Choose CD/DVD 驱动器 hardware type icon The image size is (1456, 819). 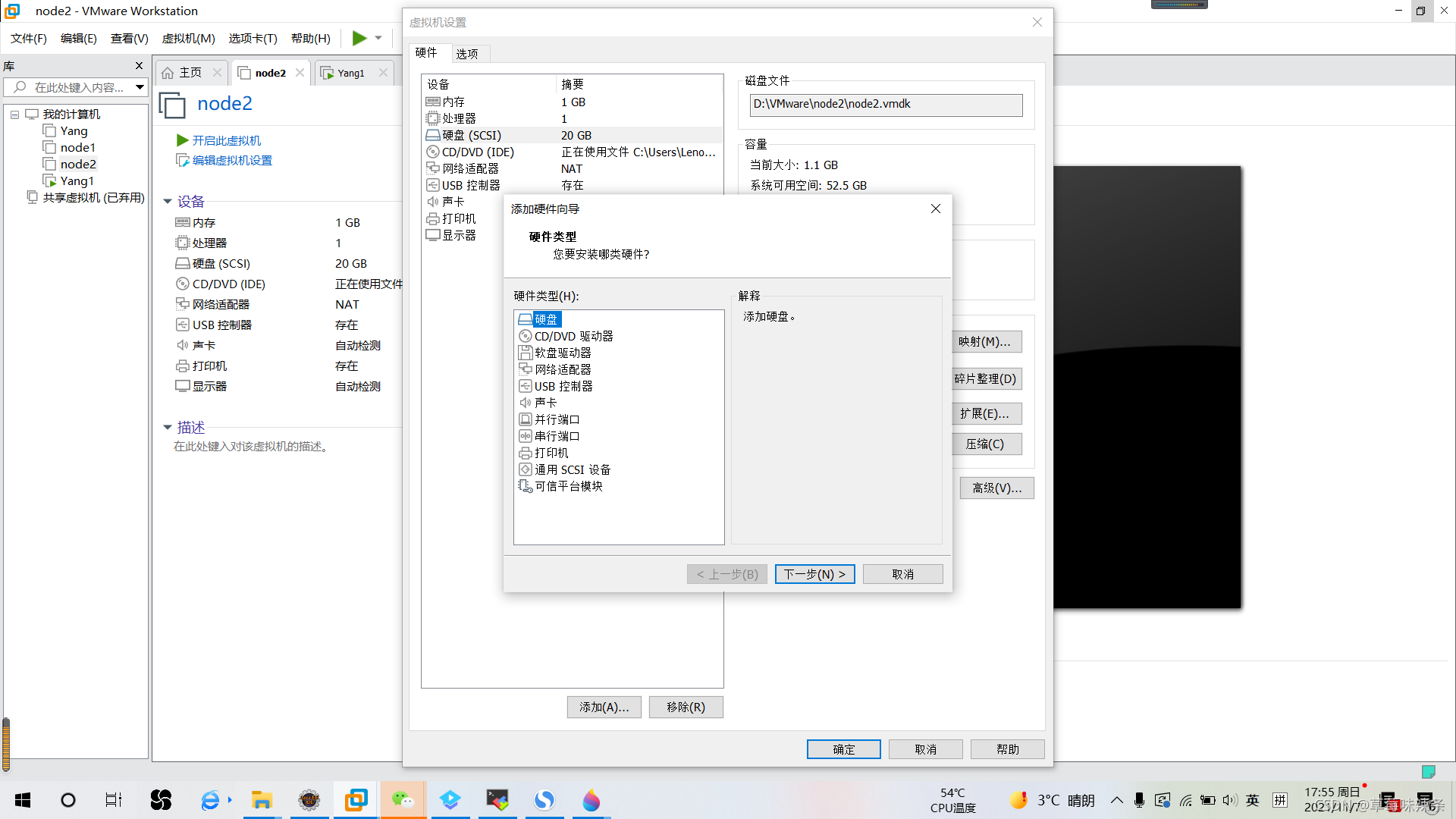526,336
